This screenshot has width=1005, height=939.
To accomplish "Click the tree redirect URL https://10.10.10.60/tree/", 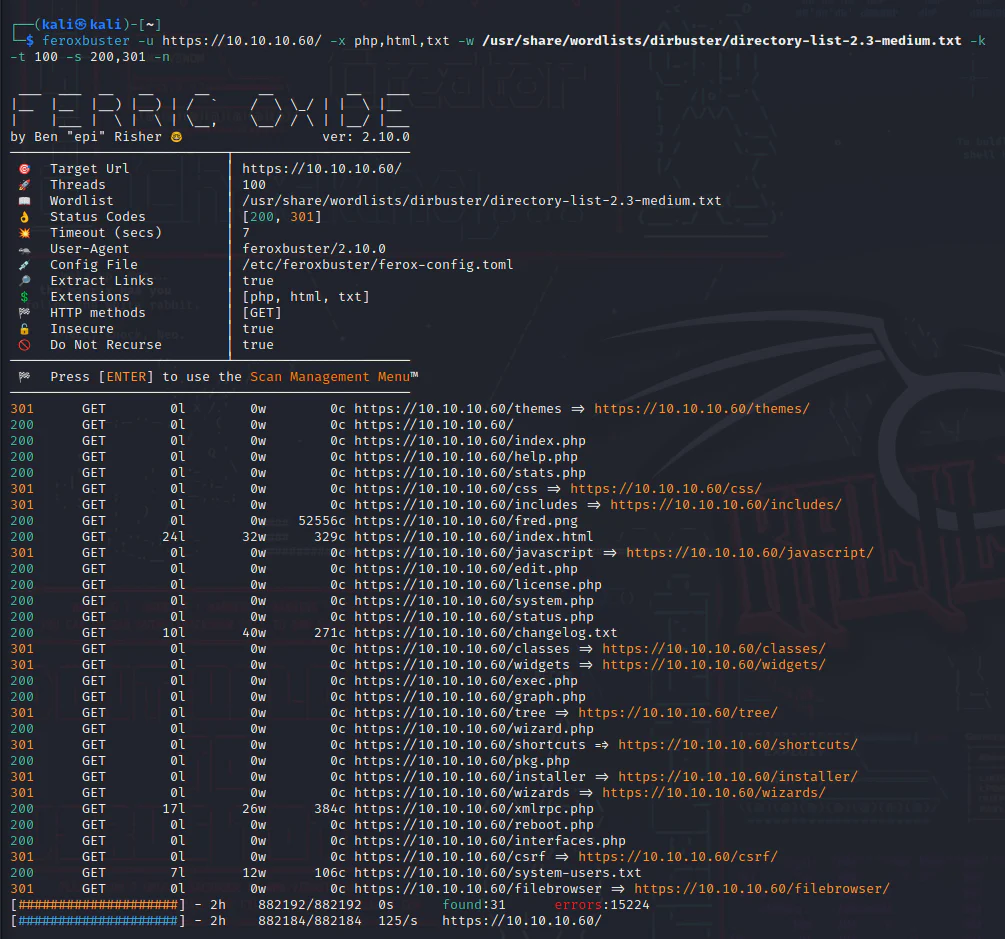I will pos(677,713).
